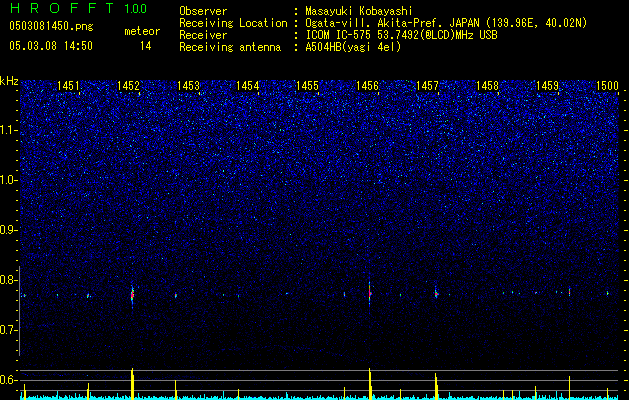This screenshot has width=629, height=400.
Task: Click the HROFFT program title
Action: coord(62,8)
